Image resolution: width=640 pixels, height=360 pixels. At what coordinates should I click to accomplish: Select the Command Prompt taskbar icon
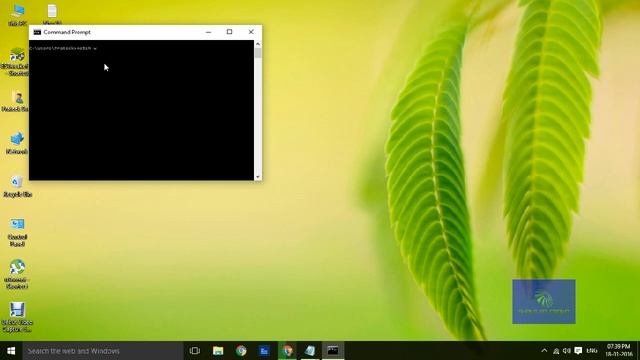coord(333,351)
